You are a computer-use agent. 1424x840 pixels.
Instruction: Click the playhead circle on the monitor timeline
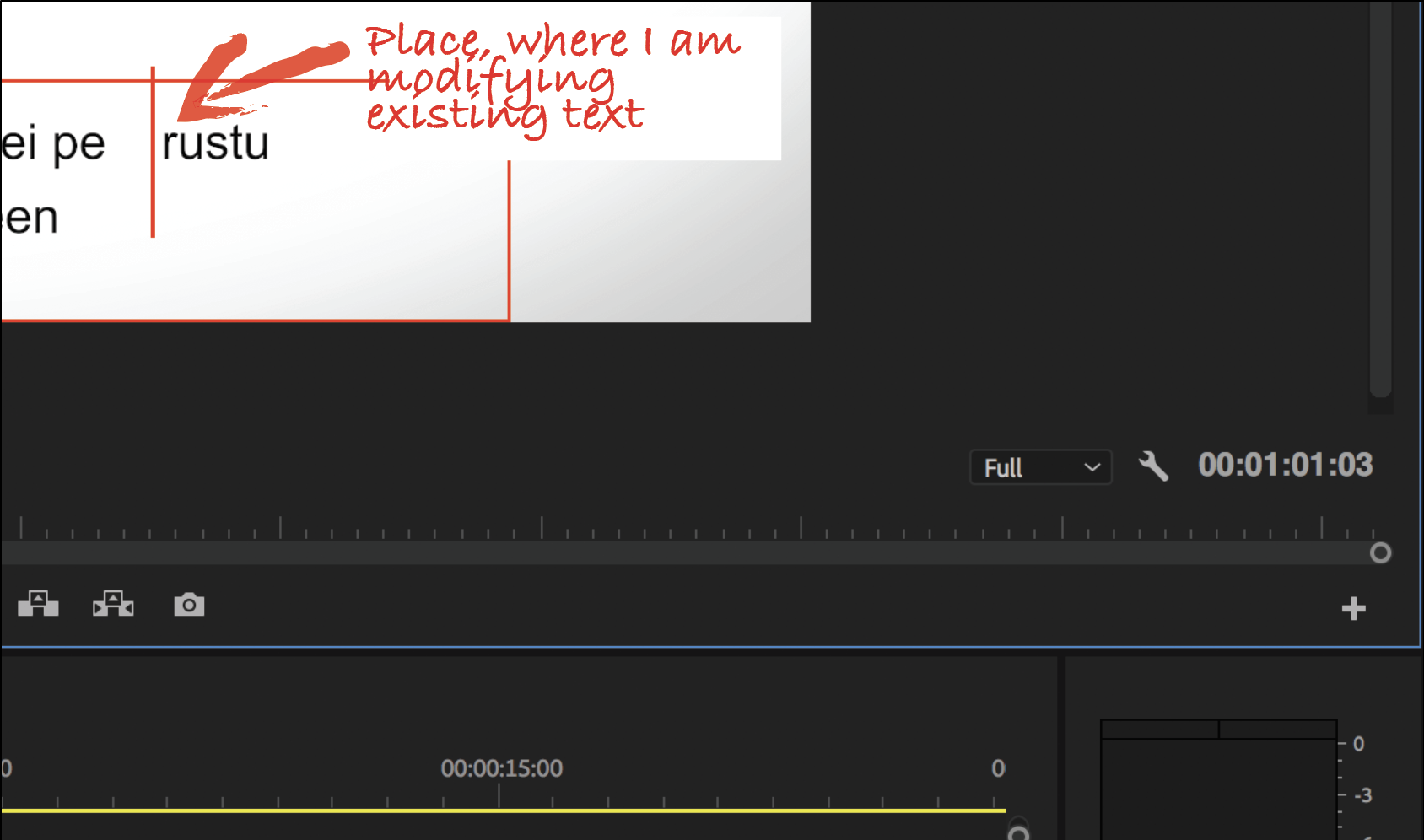(1381, 553)
